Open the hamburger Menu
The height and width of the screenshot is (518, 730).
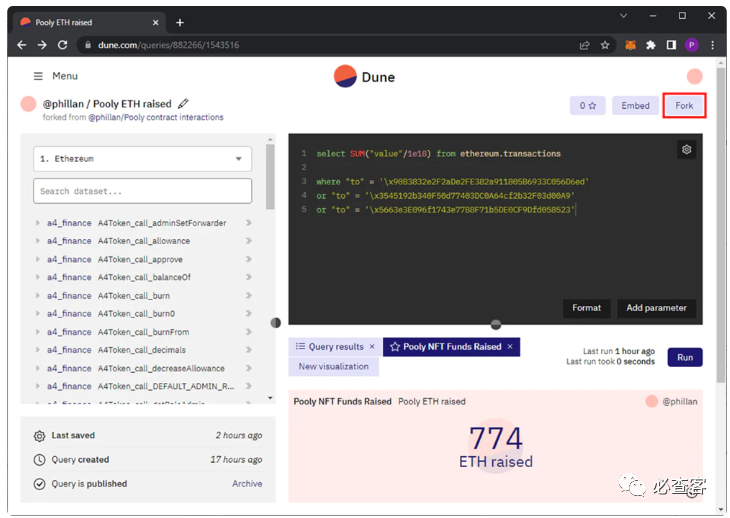[x=55, y=76]
